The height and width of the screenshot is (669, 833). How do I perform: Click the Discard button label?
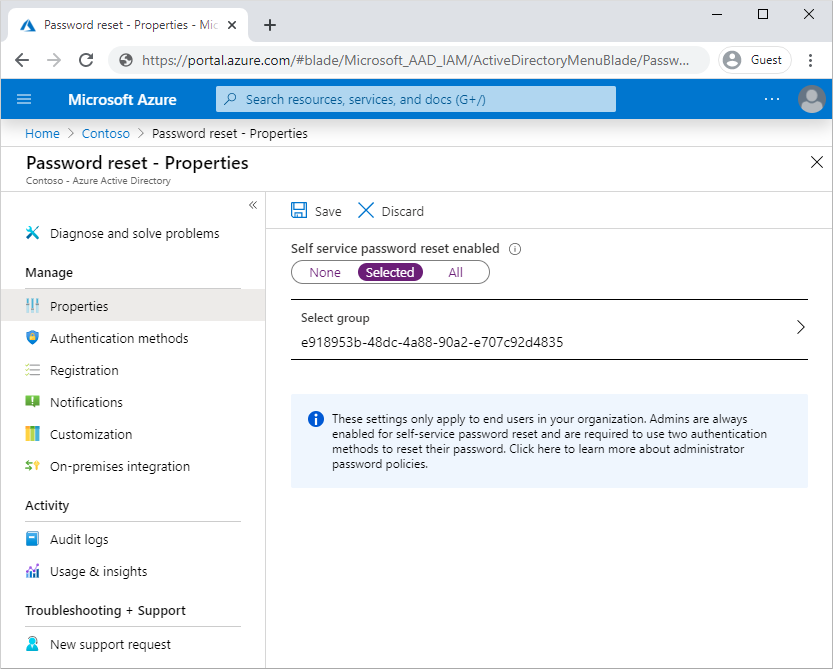pyautogui.click(x=403, y=211)
